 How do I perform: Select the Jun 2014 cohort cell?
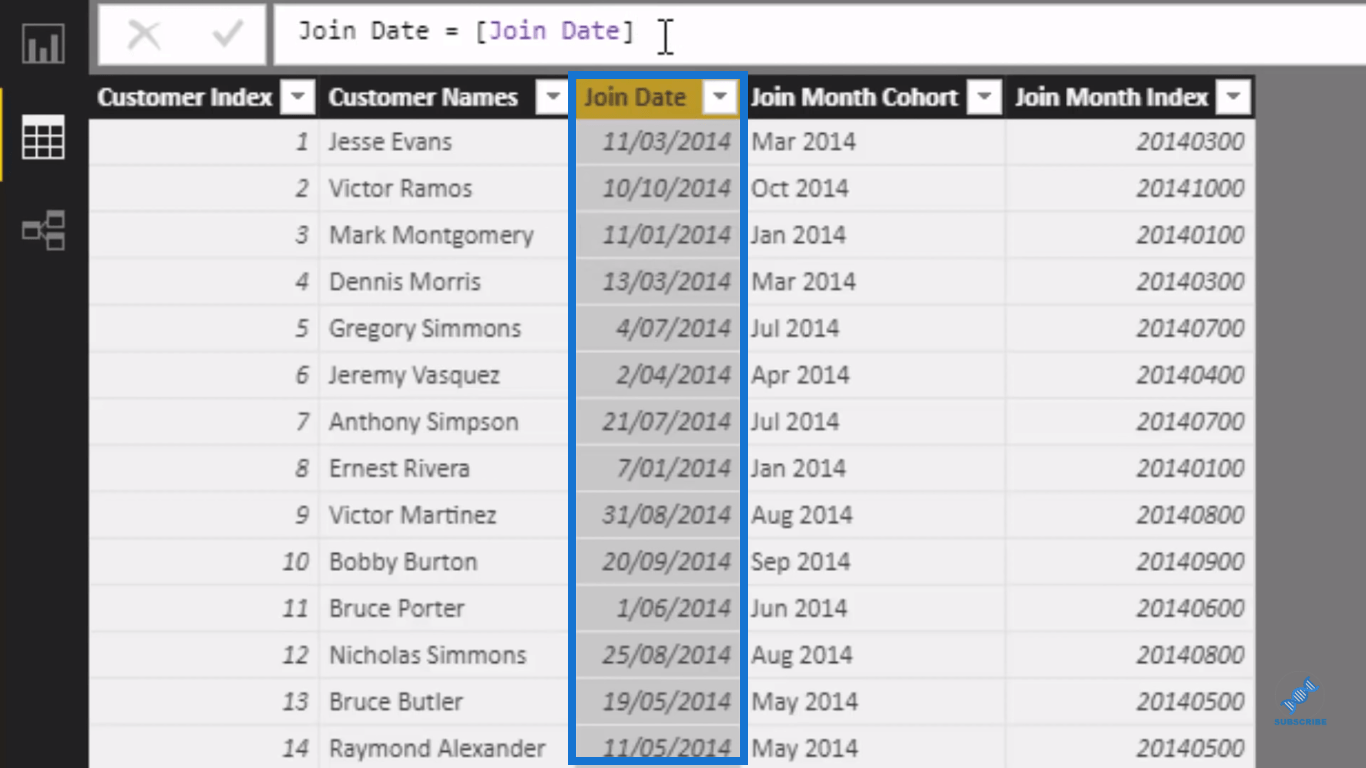coord(874,608)
